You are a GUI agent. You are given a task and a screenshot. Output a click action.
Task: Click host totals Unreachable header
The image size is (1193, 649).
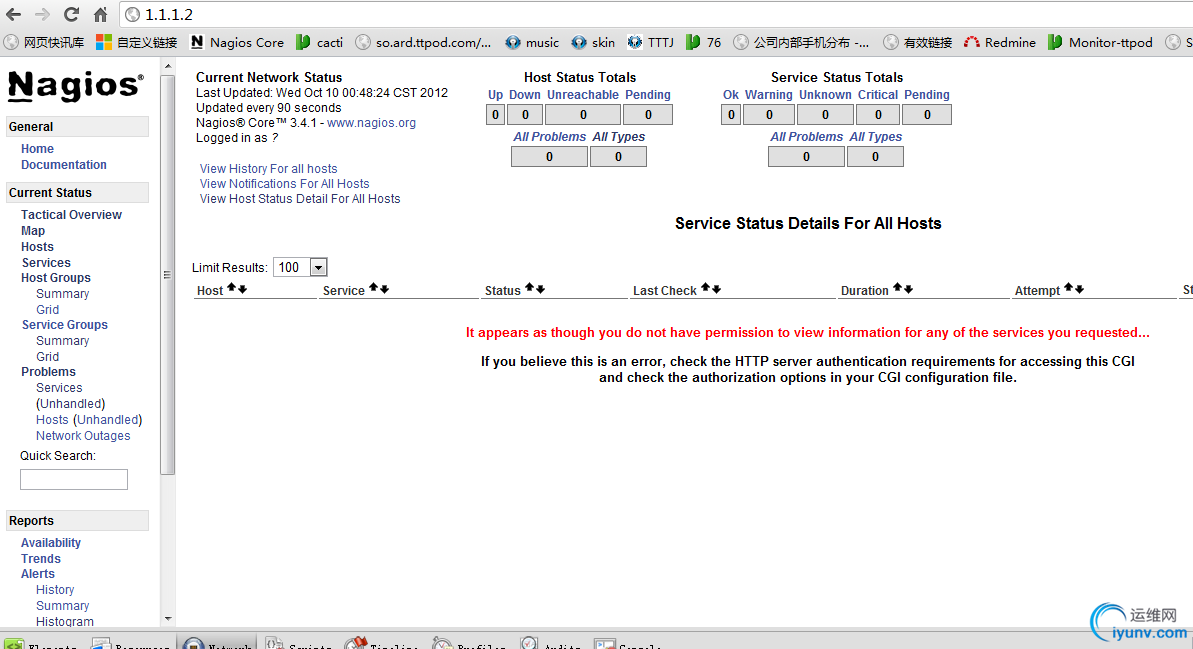[x=583, y=95]
